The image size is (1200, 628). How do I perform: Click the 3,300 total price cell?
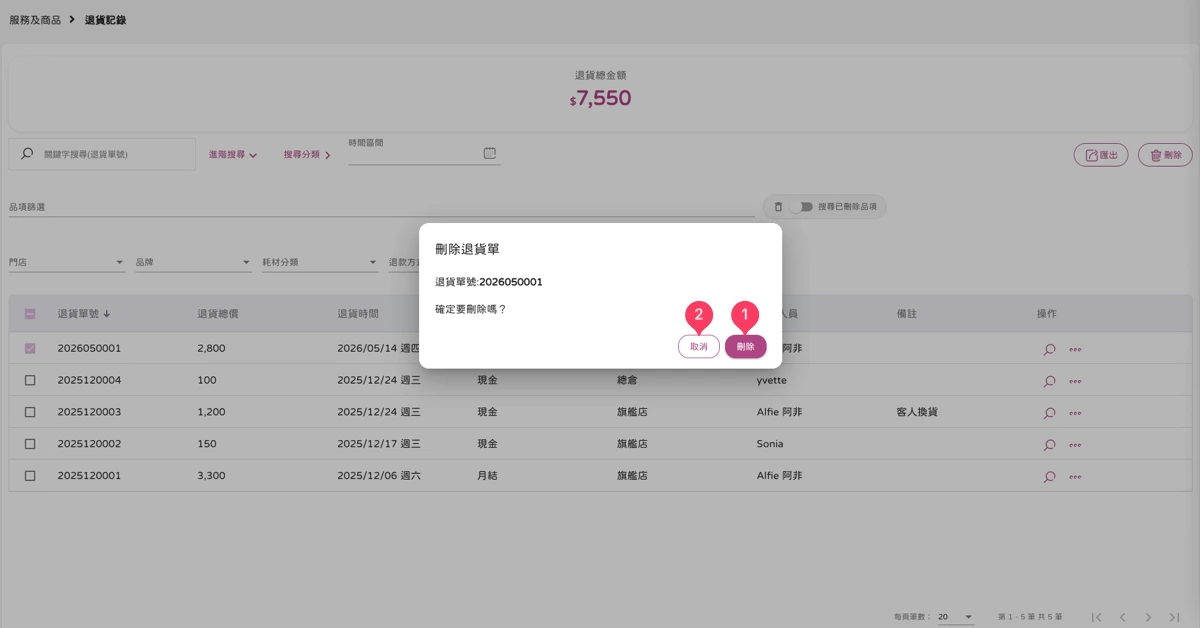(211, 476)
